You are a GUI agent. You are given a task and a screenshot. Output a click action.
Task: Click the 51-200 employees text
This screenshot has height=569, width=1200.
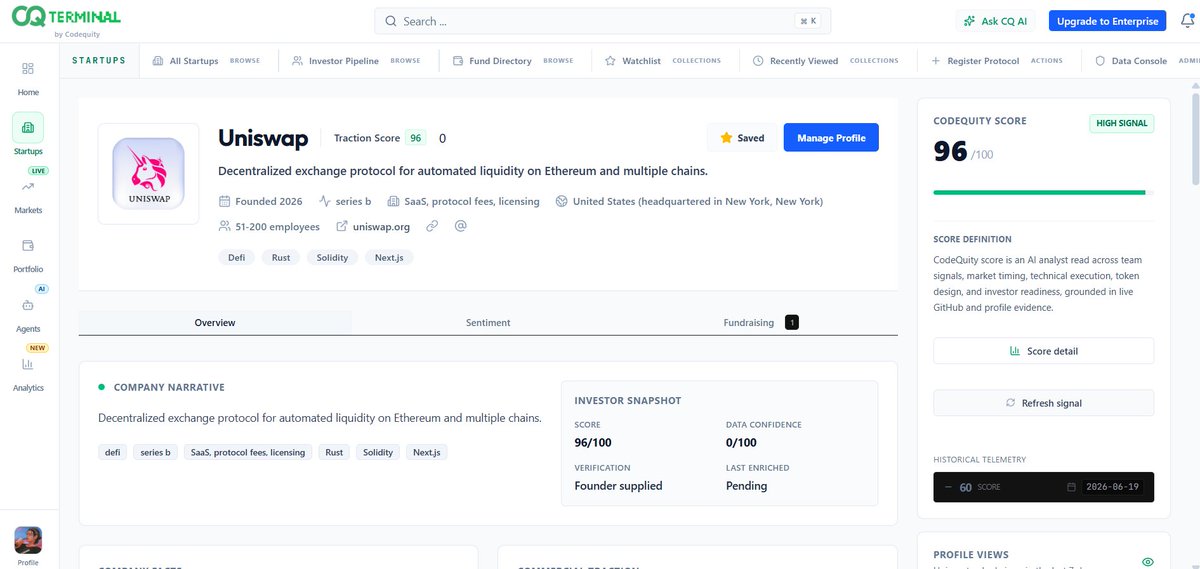[x=277, y=227]
